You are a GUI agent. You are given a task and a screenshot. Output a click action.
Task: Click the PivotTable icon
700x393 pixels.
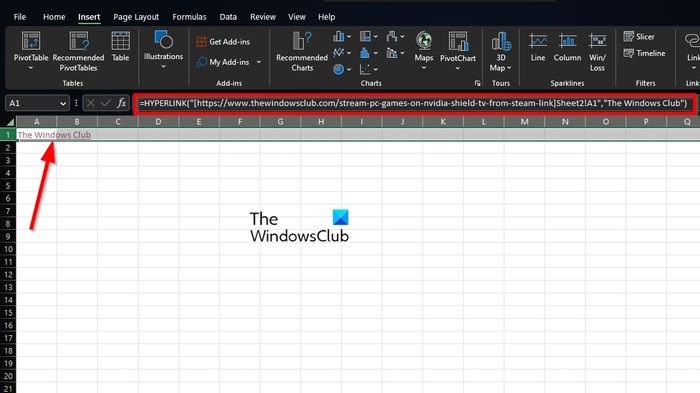pos(31,41)
